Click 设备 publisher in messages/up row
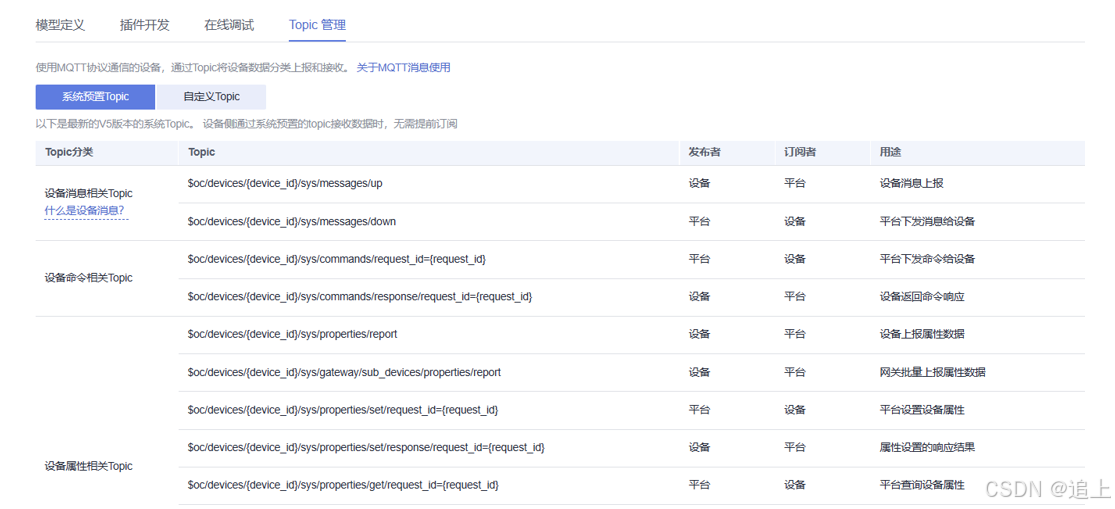Screen dimensions: 1115x509 pyautogui.click(x=699, y=183)
